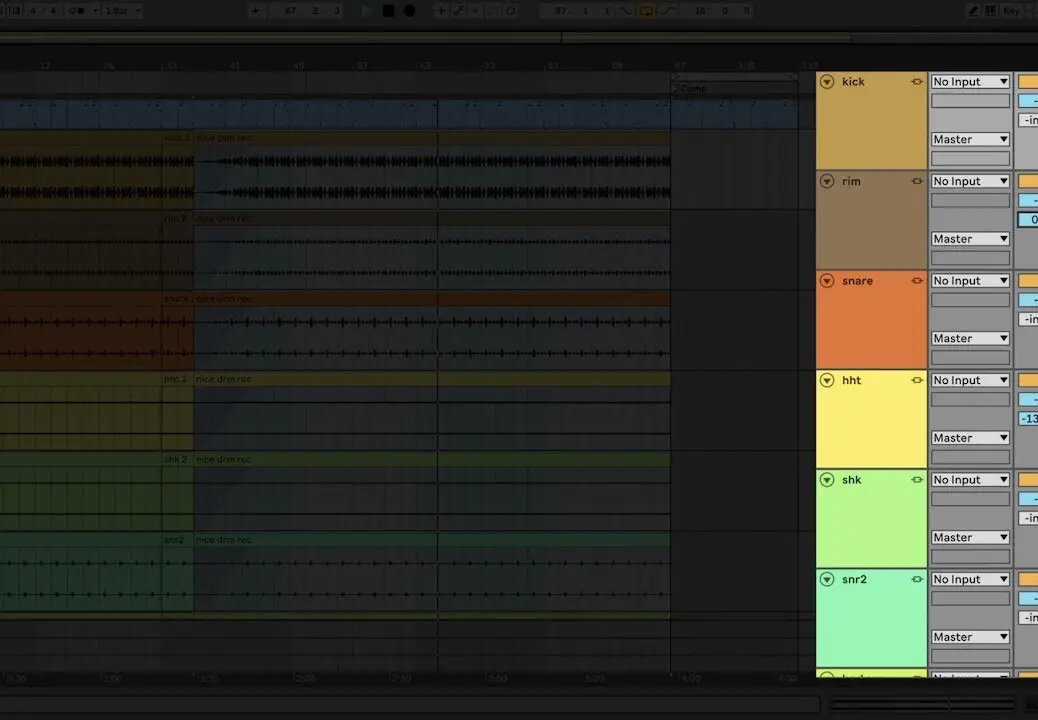Open the metronome settings dropdown arrow
This screenshot has width=1038, height=720.
tap(95, 11)
